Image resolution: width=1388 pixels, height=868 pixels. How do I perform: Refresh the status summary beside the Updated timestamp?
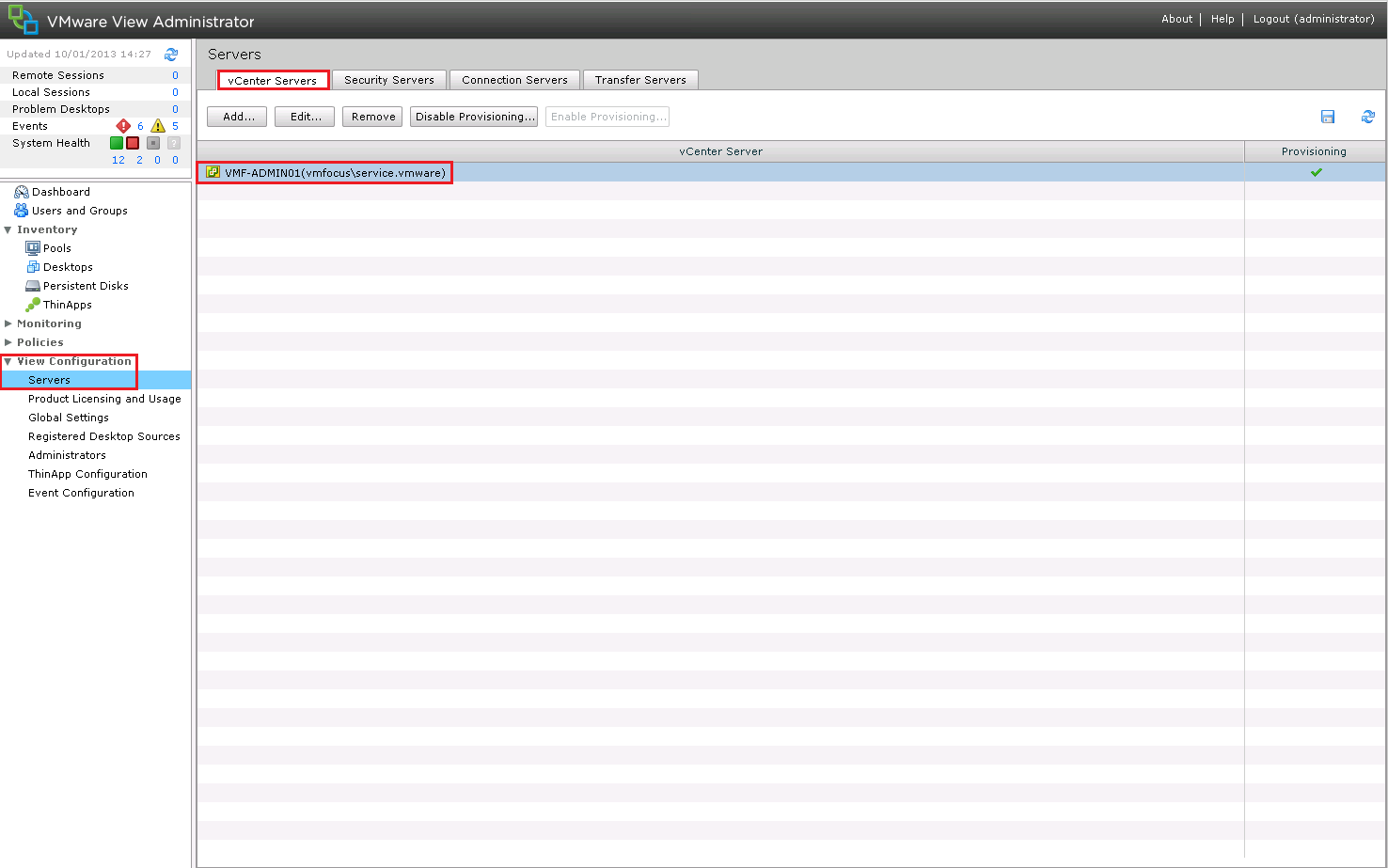coord(171,55)
